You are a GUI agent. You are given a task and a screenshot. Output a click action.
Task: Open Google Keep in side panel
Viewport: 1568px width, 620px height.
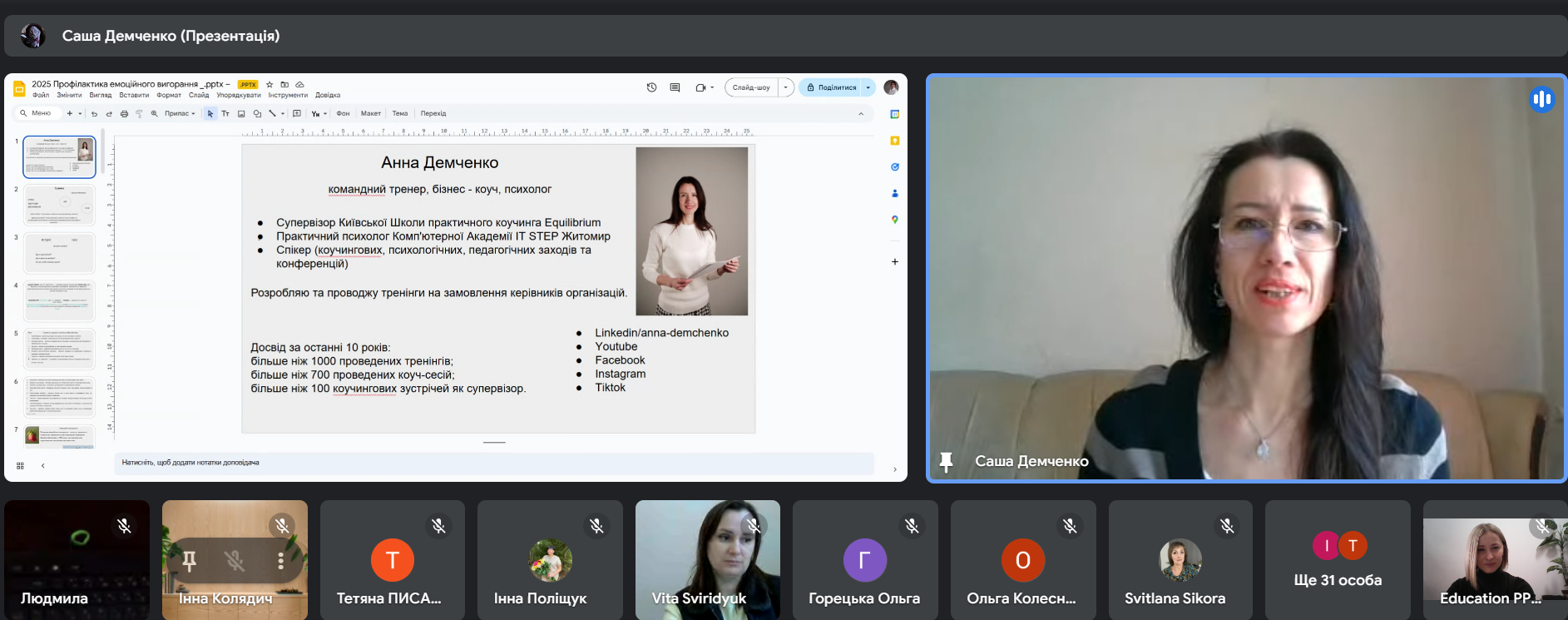click(895, 141)
